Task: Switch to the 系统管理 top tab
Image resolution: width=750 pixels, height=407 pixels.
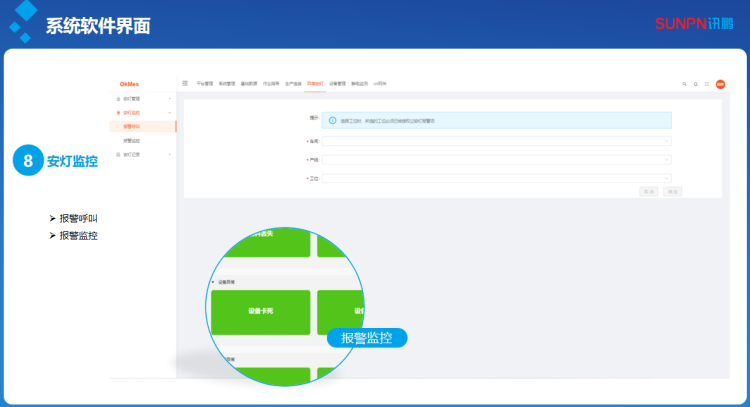Action: [x=225, y=84]
